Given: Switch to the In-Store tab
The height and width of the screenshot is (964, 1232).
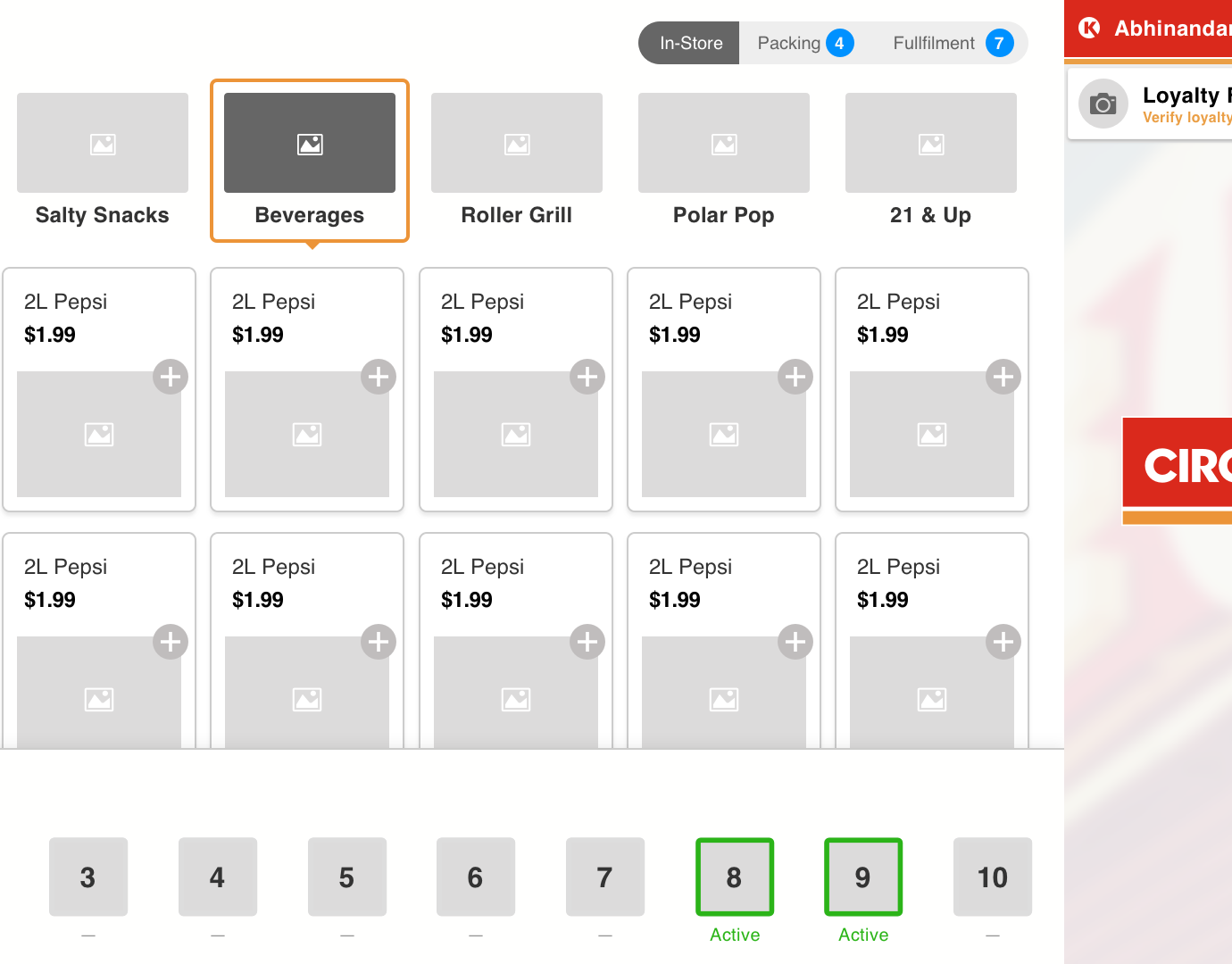Looking at the screenshot, I should [689, 43].
